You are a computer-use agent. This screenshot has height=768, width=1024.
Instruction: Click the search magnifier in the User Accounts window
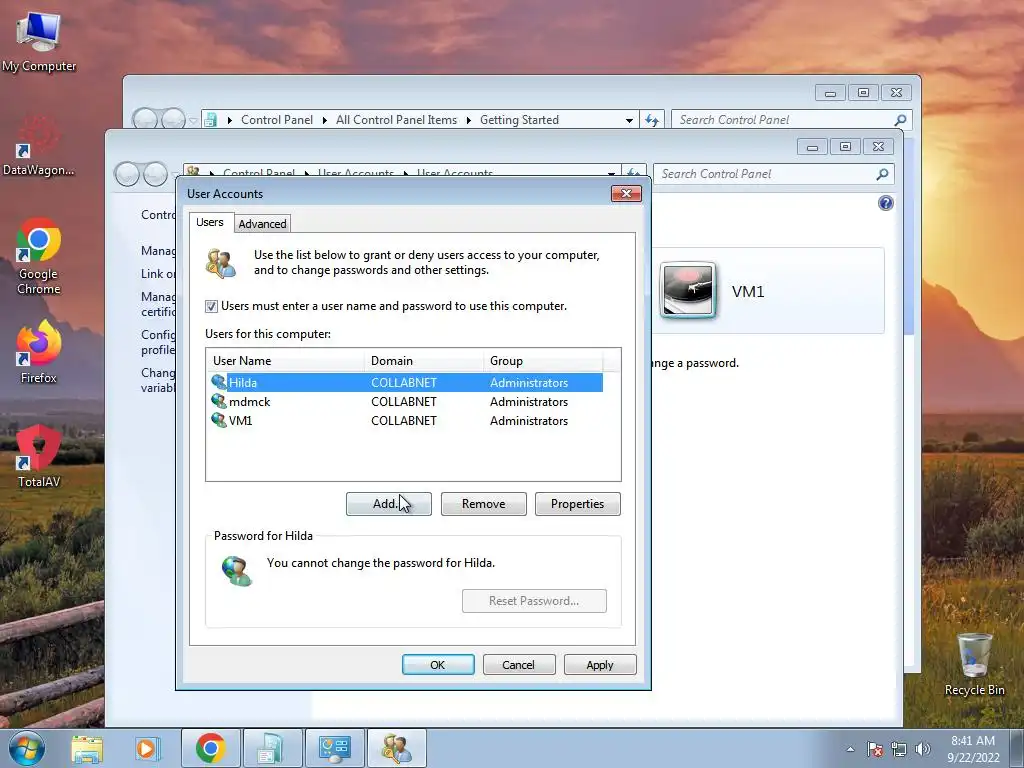tap(882, 174)
